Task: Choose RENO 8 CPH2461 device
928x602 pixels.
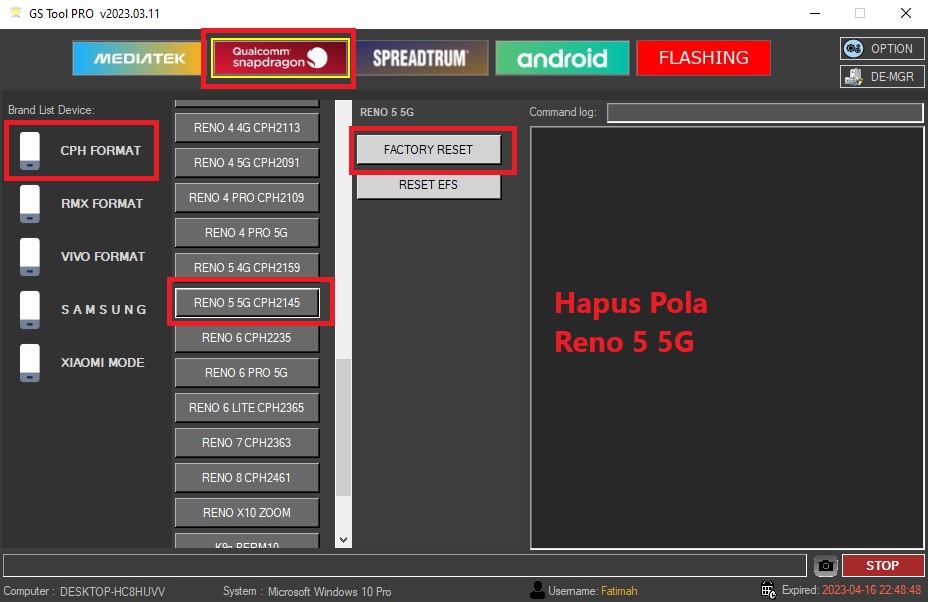Action: [247, 477]
